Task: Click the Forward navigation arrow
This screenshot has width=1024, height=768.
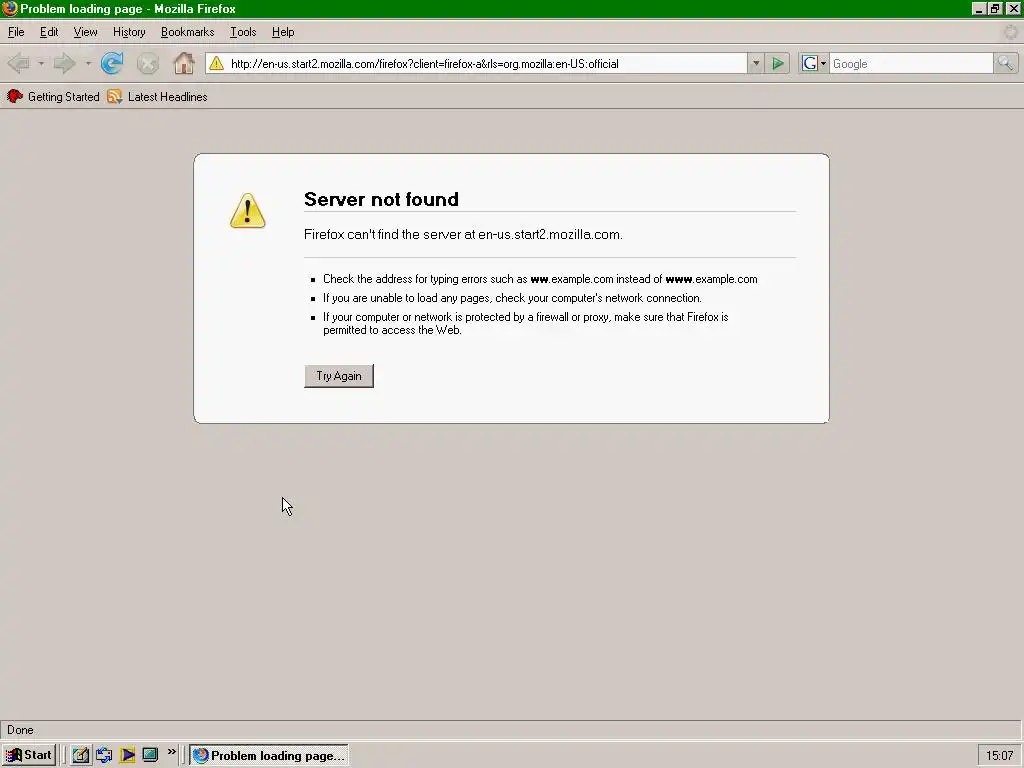Action: click(64, 63)
